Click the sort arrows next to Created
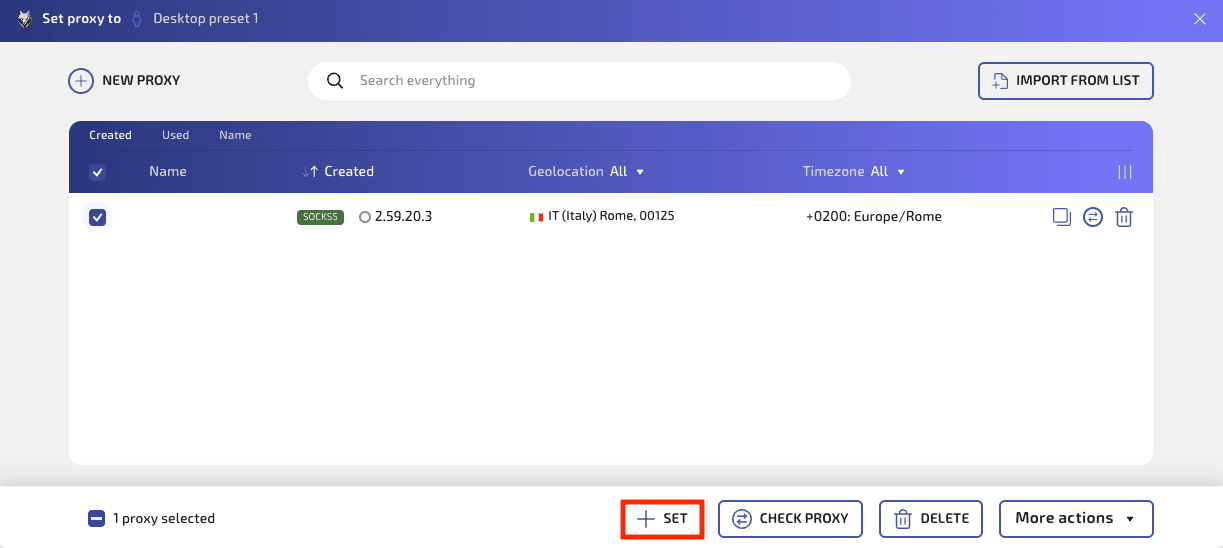 coord(310,172)
